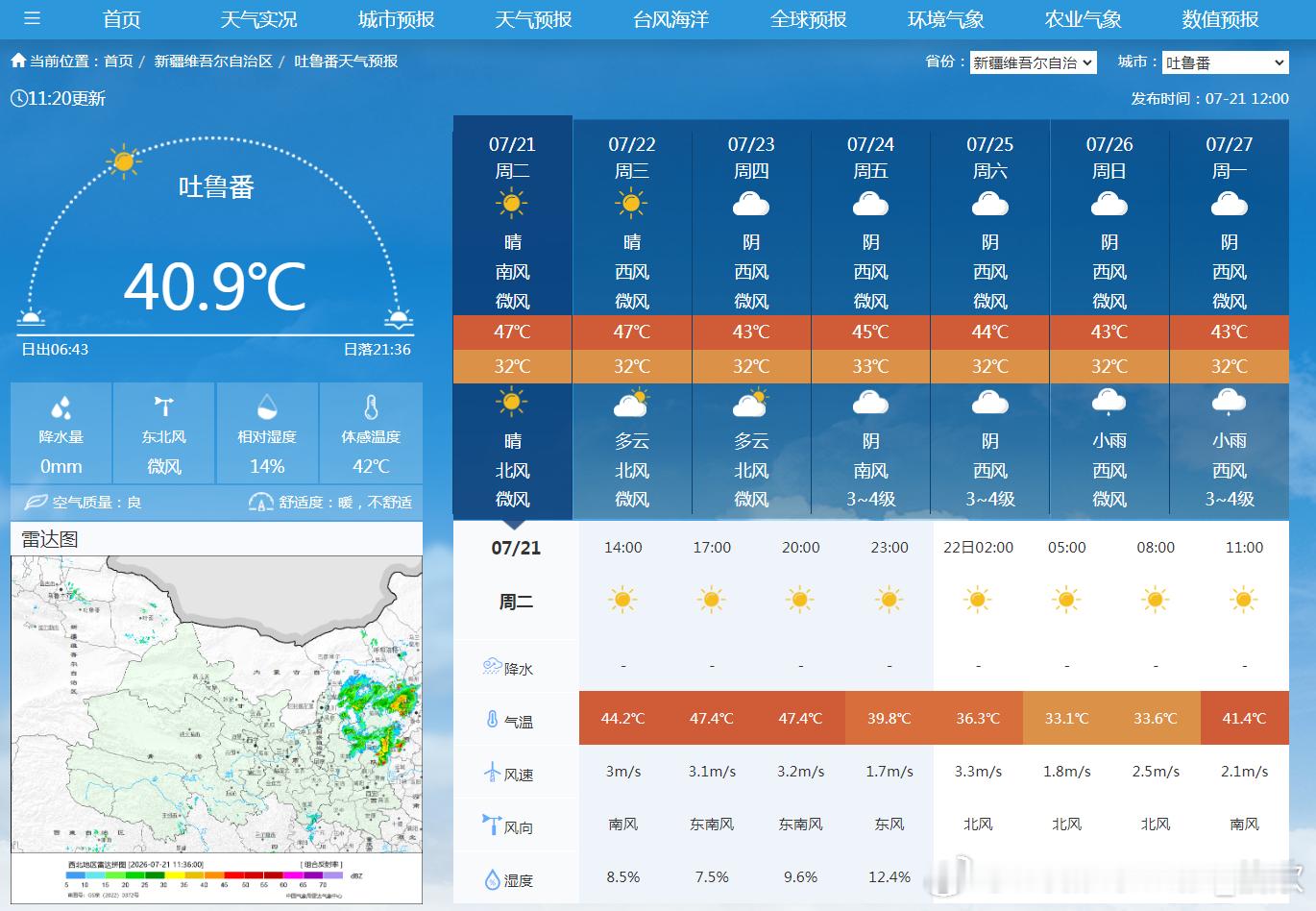
Task: Click the home icon beside 当前位置
Action: (x=18, y=61)
